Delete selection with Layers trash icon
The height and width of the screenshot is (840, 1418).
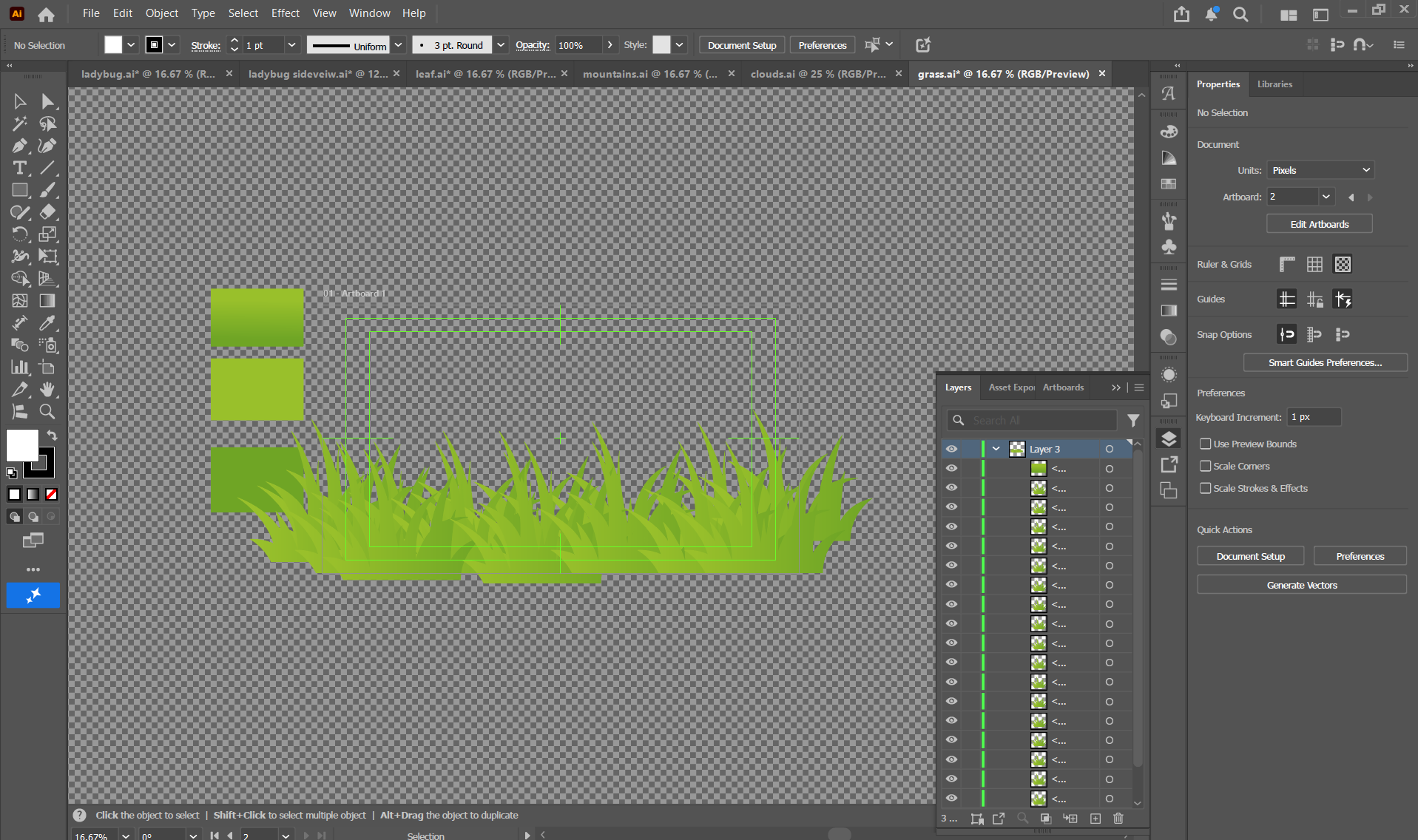coord(1118,819)
